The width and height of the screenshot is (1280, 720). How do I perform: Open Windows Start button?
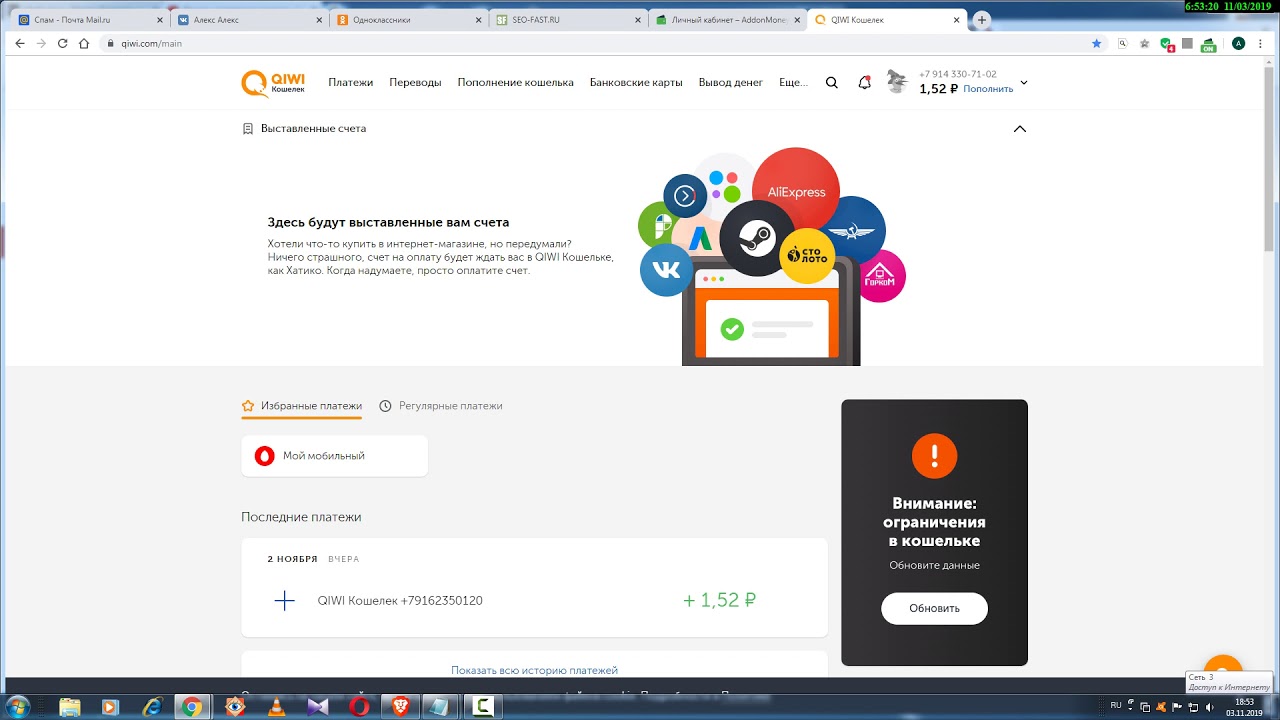pos(17,707)
